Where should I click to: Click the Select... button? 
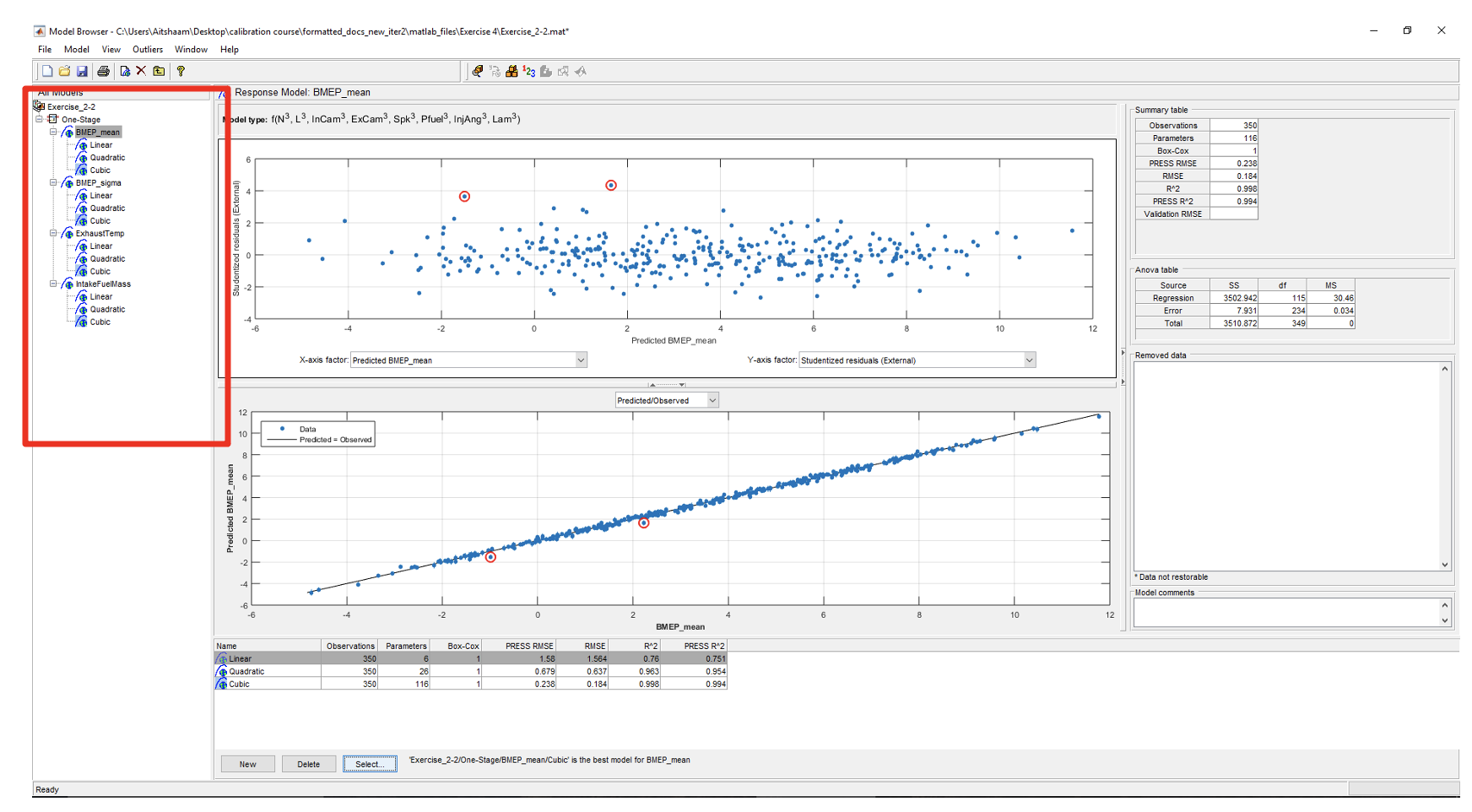[x=370, y=765]
